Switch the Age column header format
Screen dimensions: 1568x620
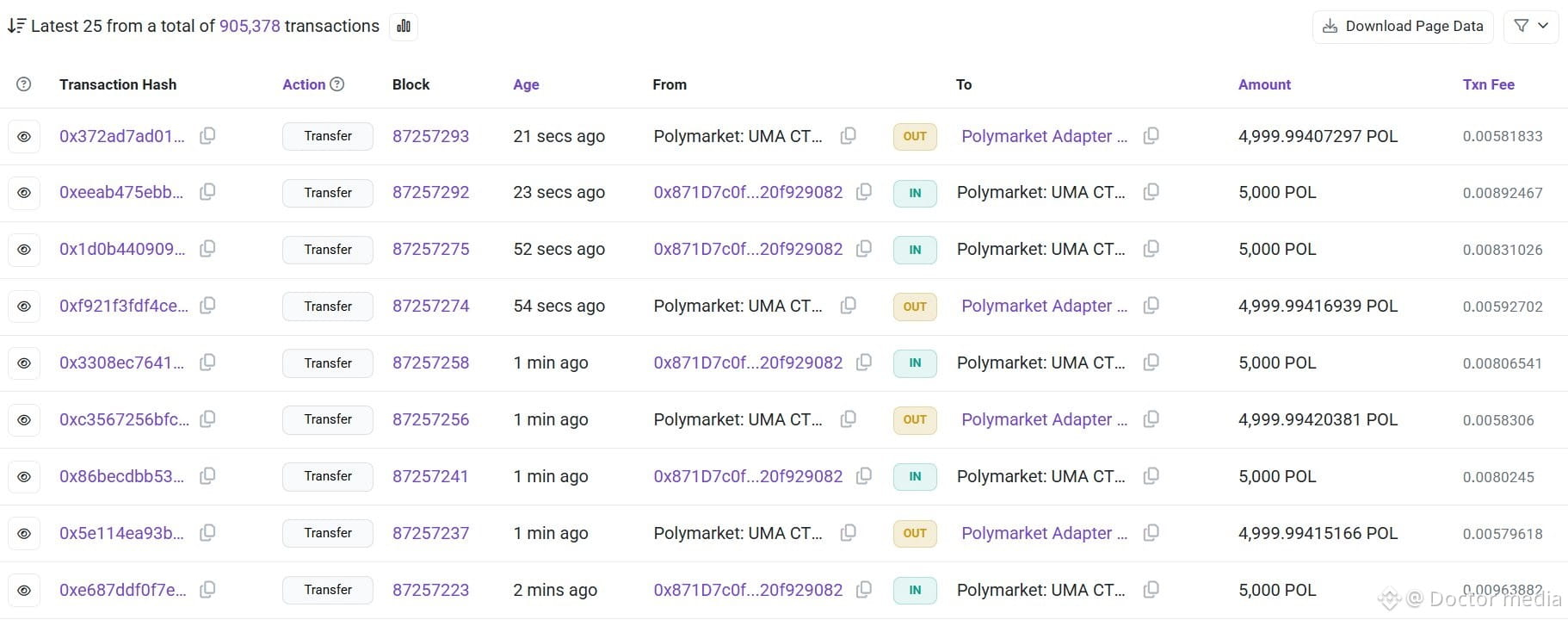[x=526, y=84]
